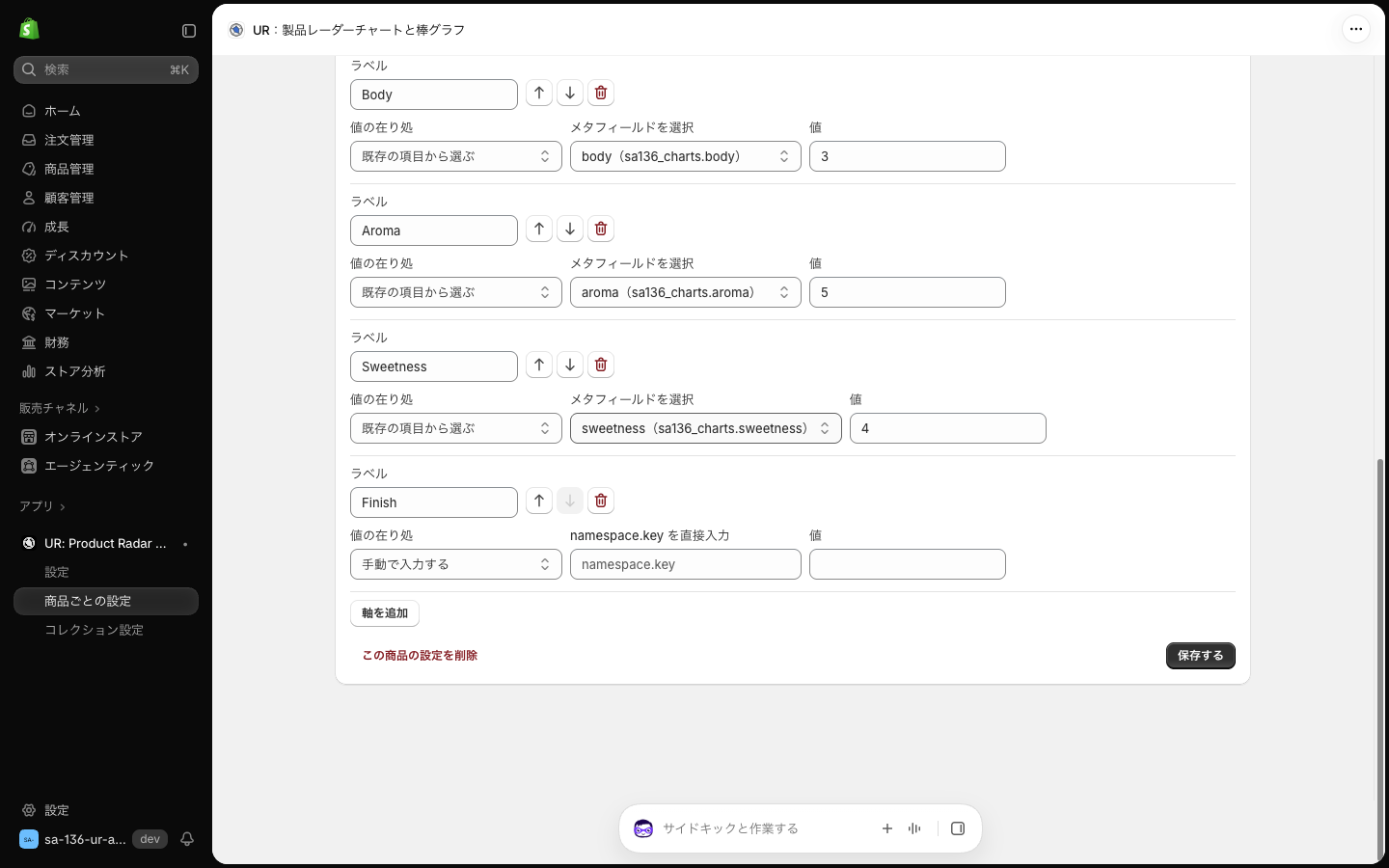Move the Sweetness axis up
This screenshot has width=1389, height=868.
539,365
